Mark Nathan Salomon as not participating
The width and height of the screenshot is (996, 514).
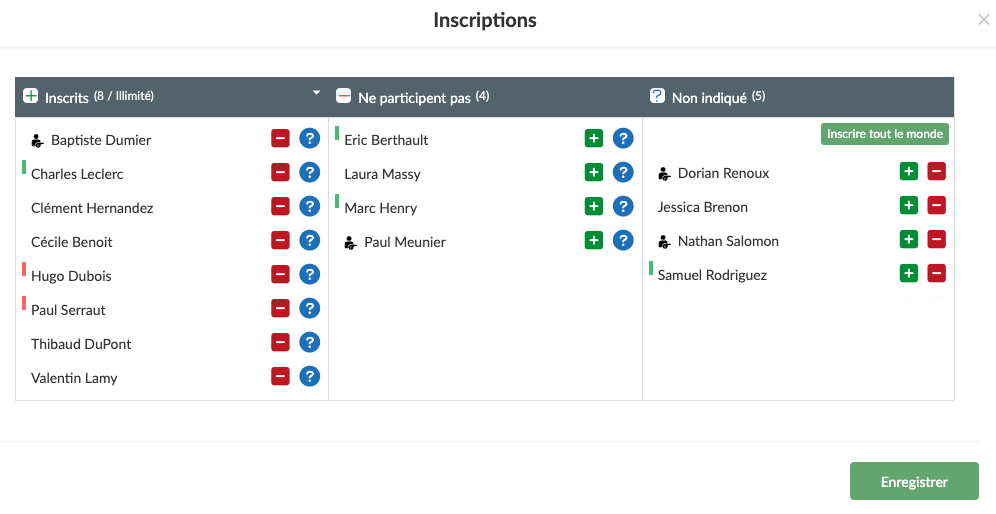tap(937, 240)
